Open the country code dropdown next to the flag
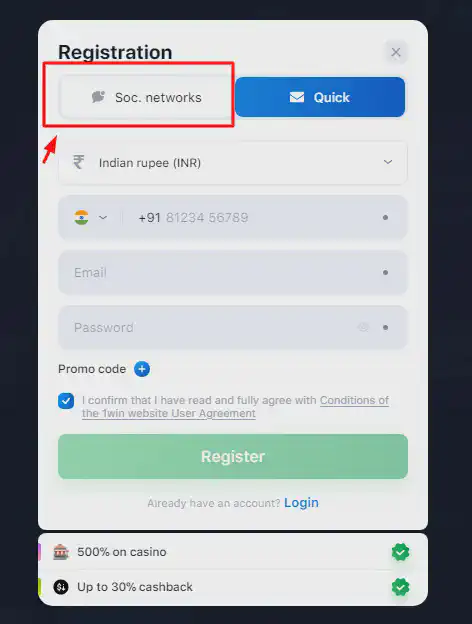The height and width of the screenshot is (624, 472). point(103,218)
